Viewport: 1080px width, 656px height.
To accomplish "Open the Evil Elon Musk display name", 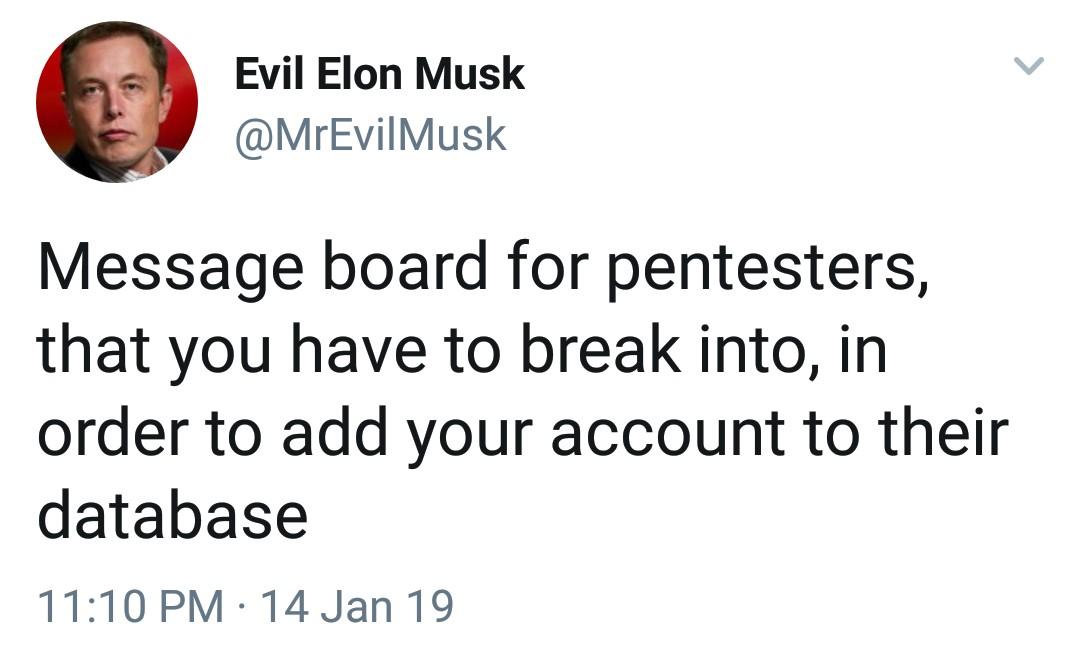I will 380,74.
